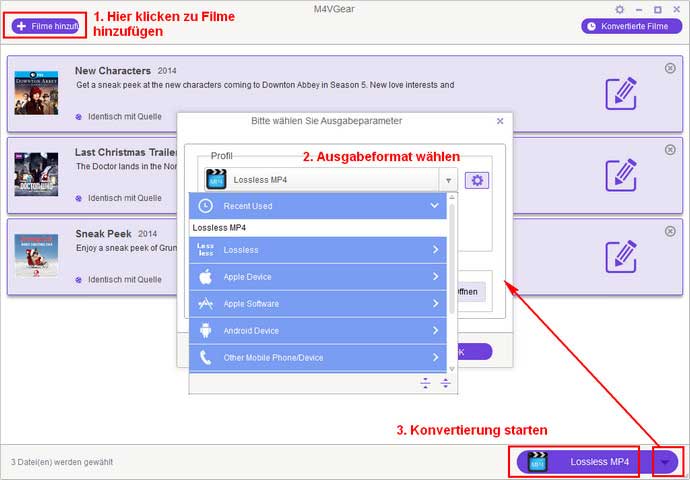Image resolution: width=690 pixels, height=480 pixels.
Task: Click the phone handset icon
Action: pos(206,357)
